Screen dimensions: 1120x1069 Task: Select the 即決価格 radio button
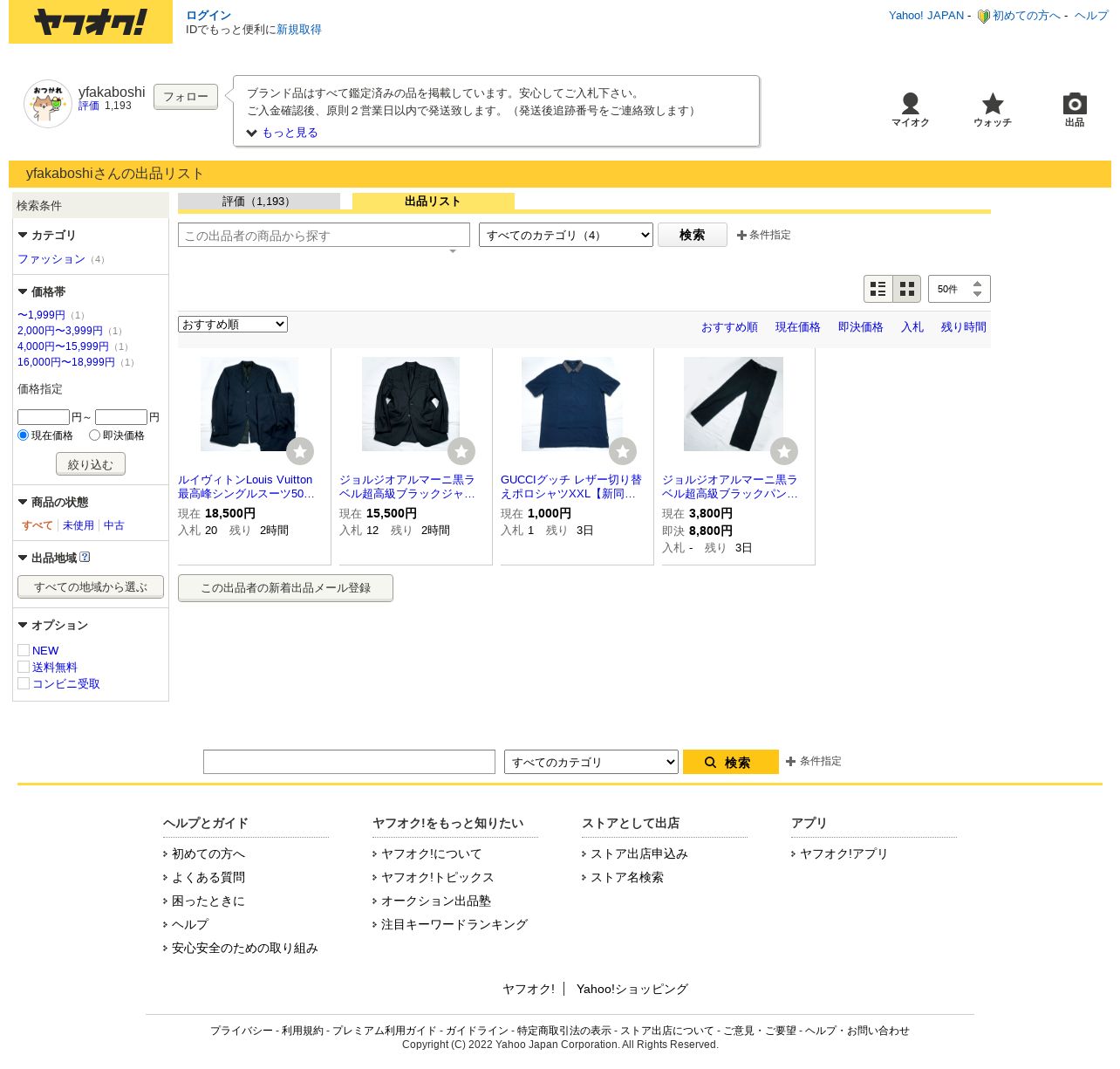click(95, 435)
